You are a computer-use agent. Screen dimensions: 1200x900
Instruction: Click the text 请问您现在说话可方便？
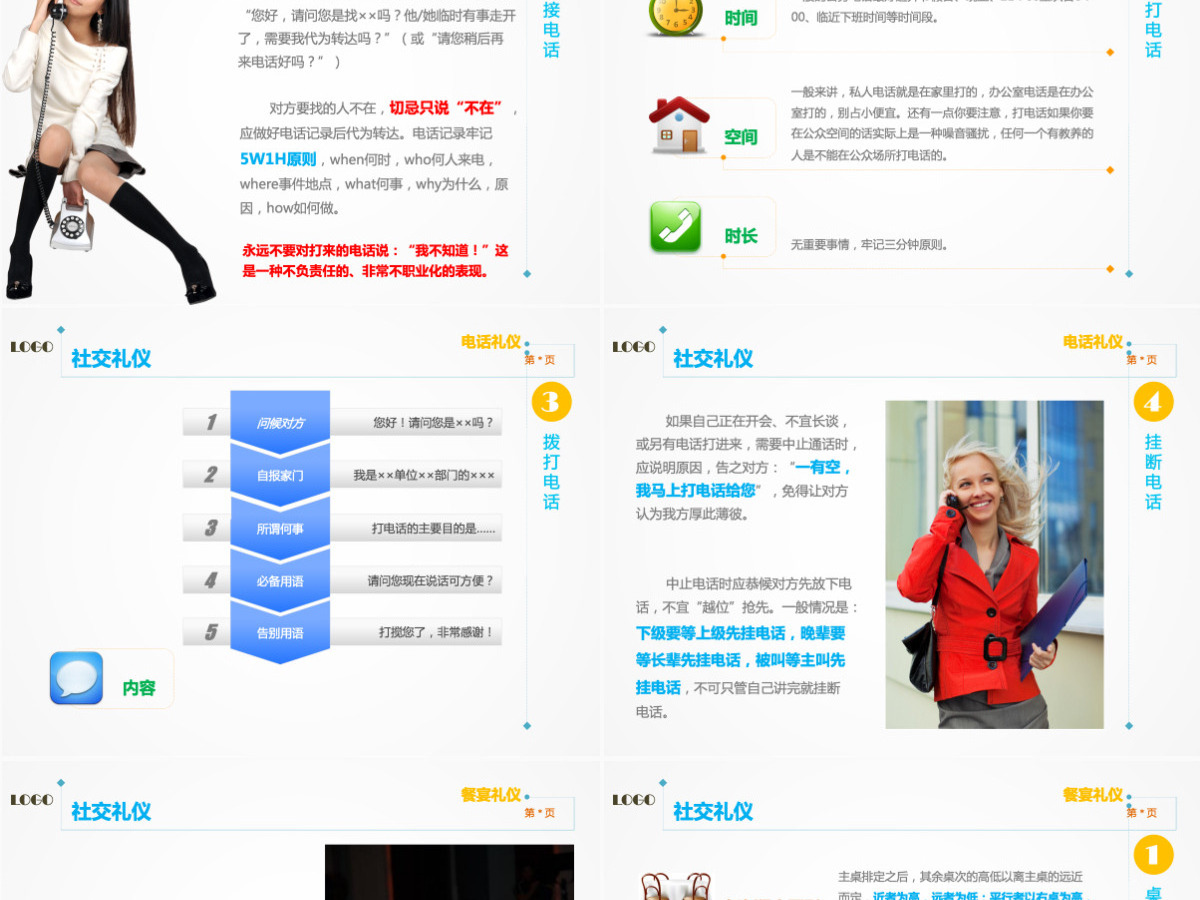coord(431,580)
